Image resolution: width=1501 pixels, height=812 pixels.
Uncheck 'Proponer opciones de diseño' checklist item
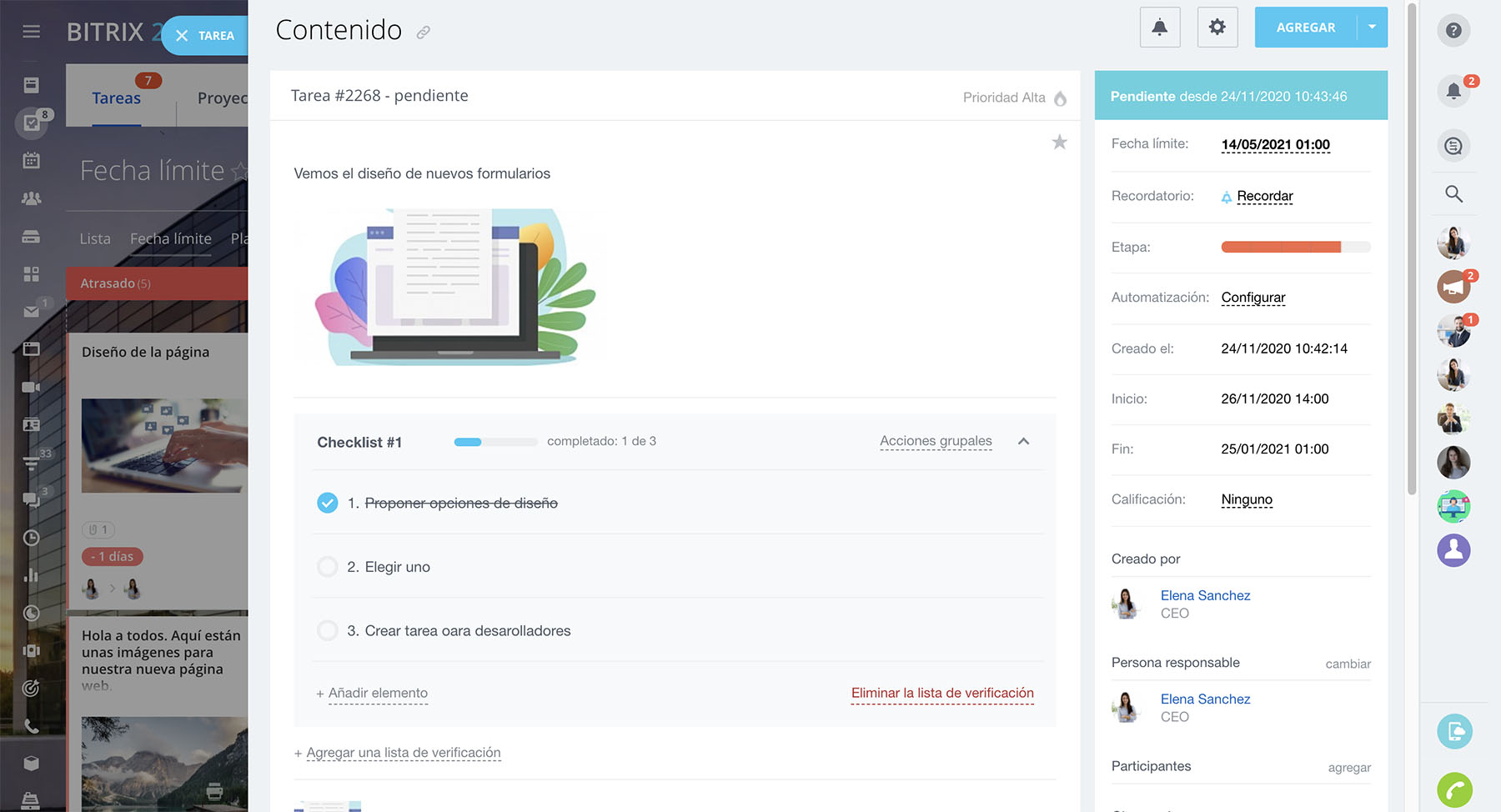(x=328, y=503)
